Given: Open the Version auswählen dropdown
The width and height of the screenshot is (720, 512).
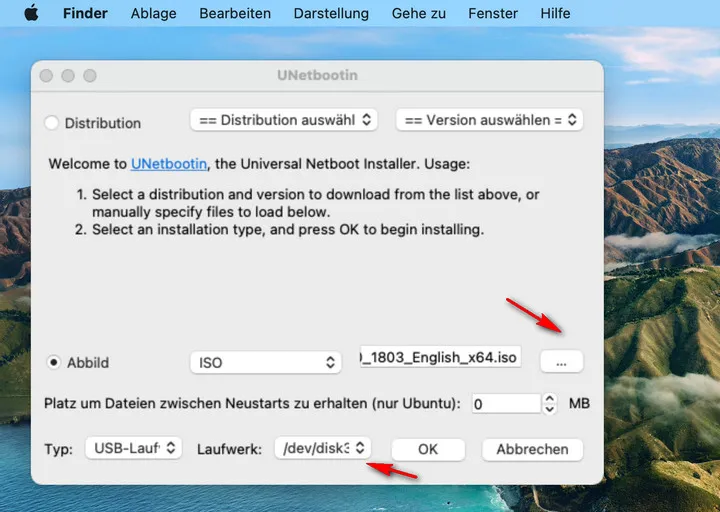Looking at the screenshot, I should point(489,120).
